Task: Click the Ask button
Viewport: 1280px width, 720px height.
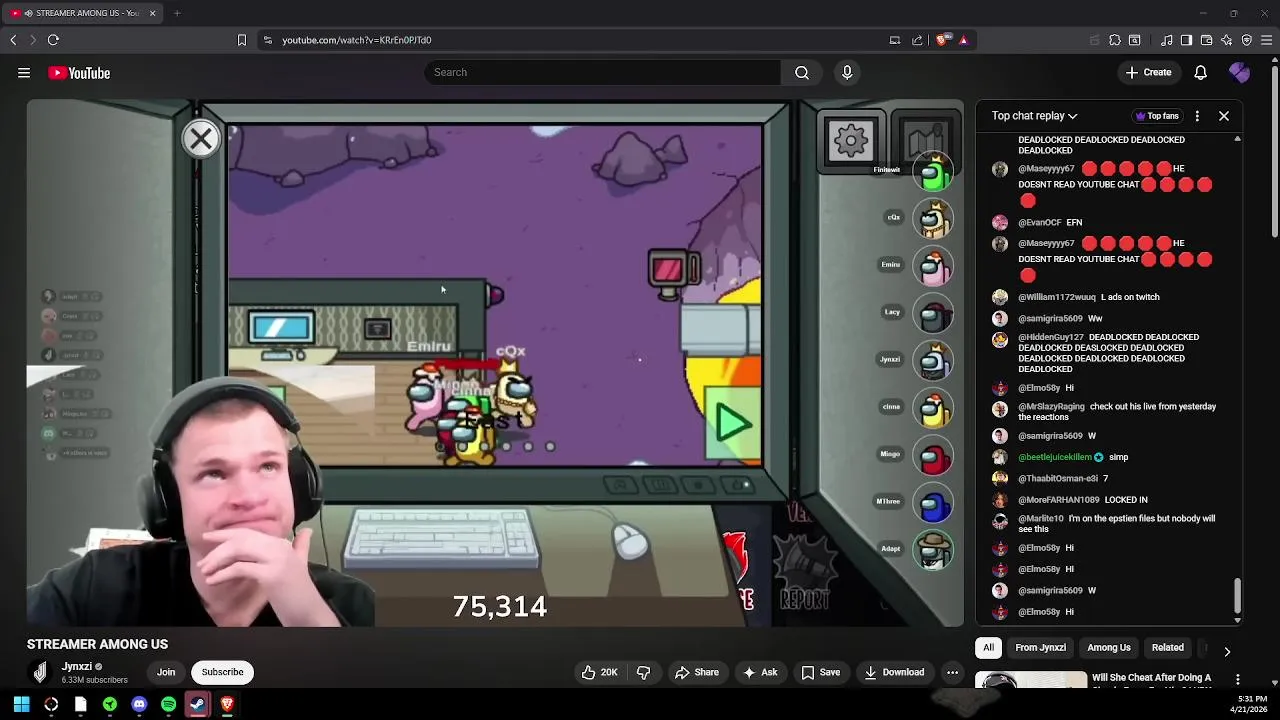Action: [x=759, y=672]
